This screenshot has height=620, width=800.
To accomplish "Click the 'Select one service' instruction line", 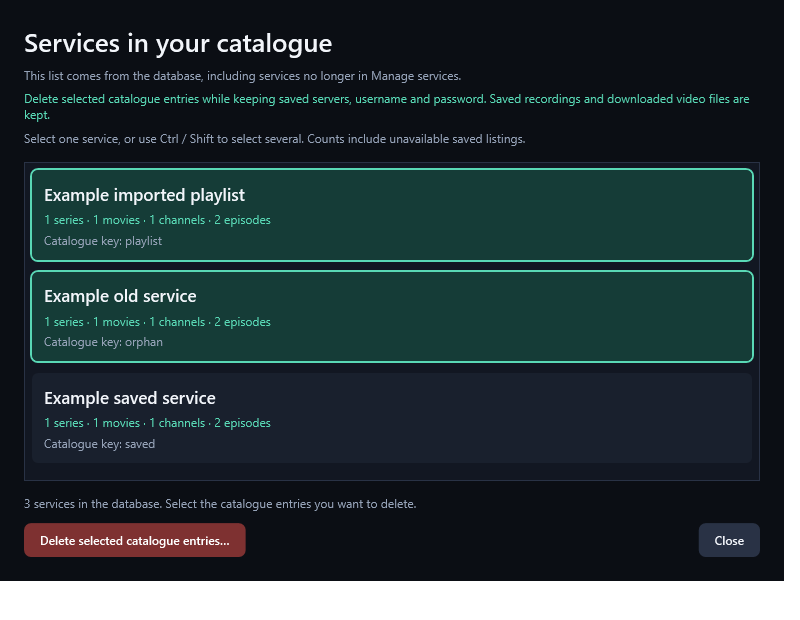I will [274, 139].
